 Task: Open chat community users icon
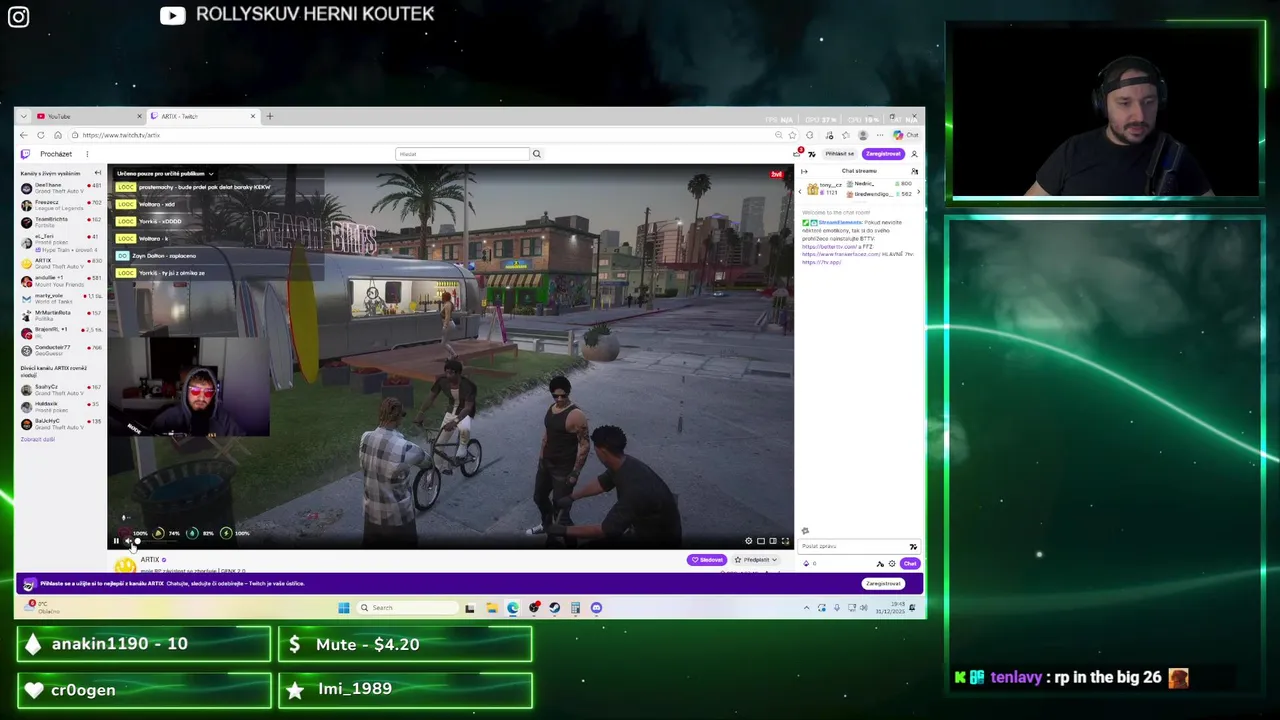point(914,171)
